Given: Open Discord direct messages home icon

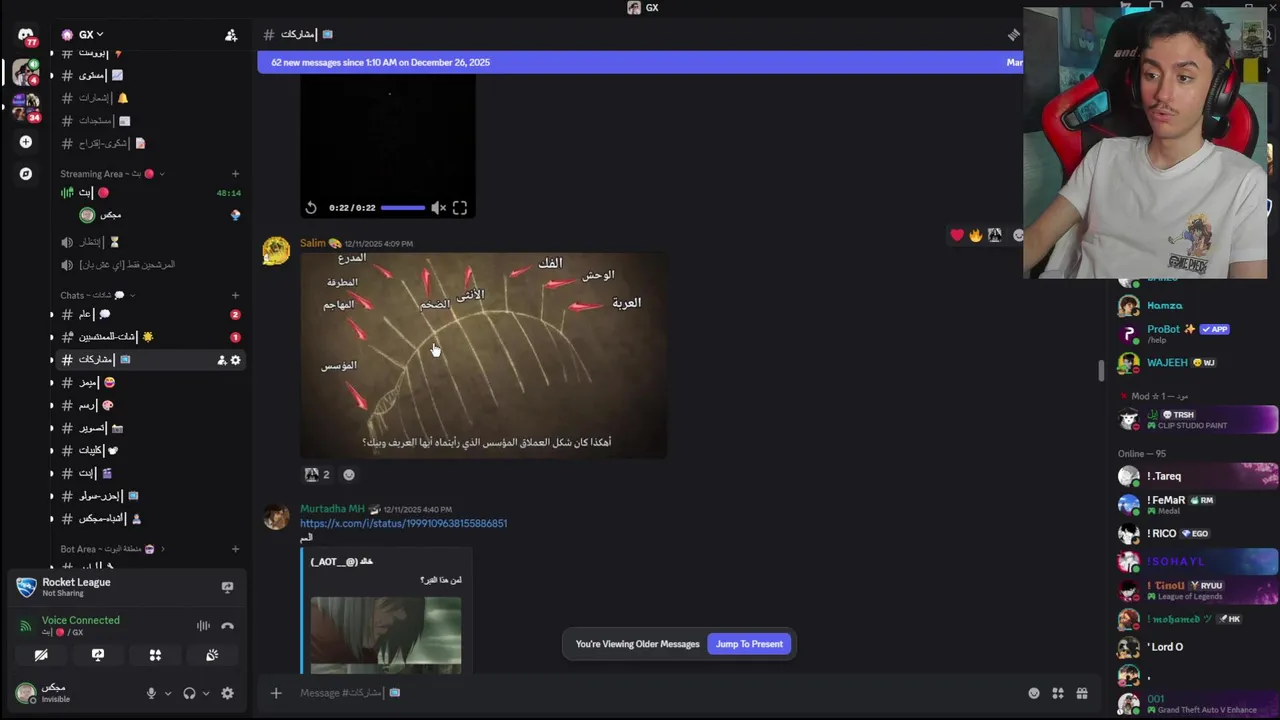Looking at the screenshot, I should click(x=26, y=35).
